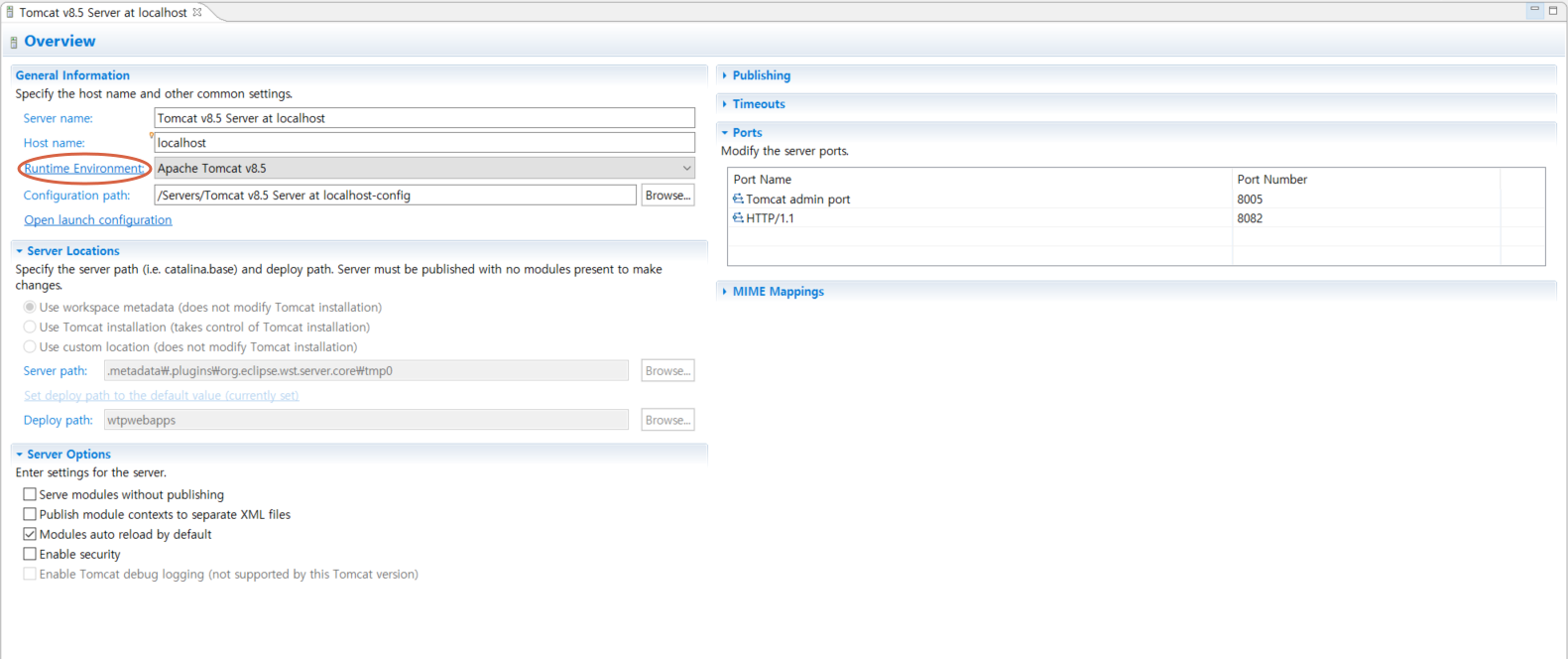Select the HTTP/1.1 port name cell

pos(770,218)
